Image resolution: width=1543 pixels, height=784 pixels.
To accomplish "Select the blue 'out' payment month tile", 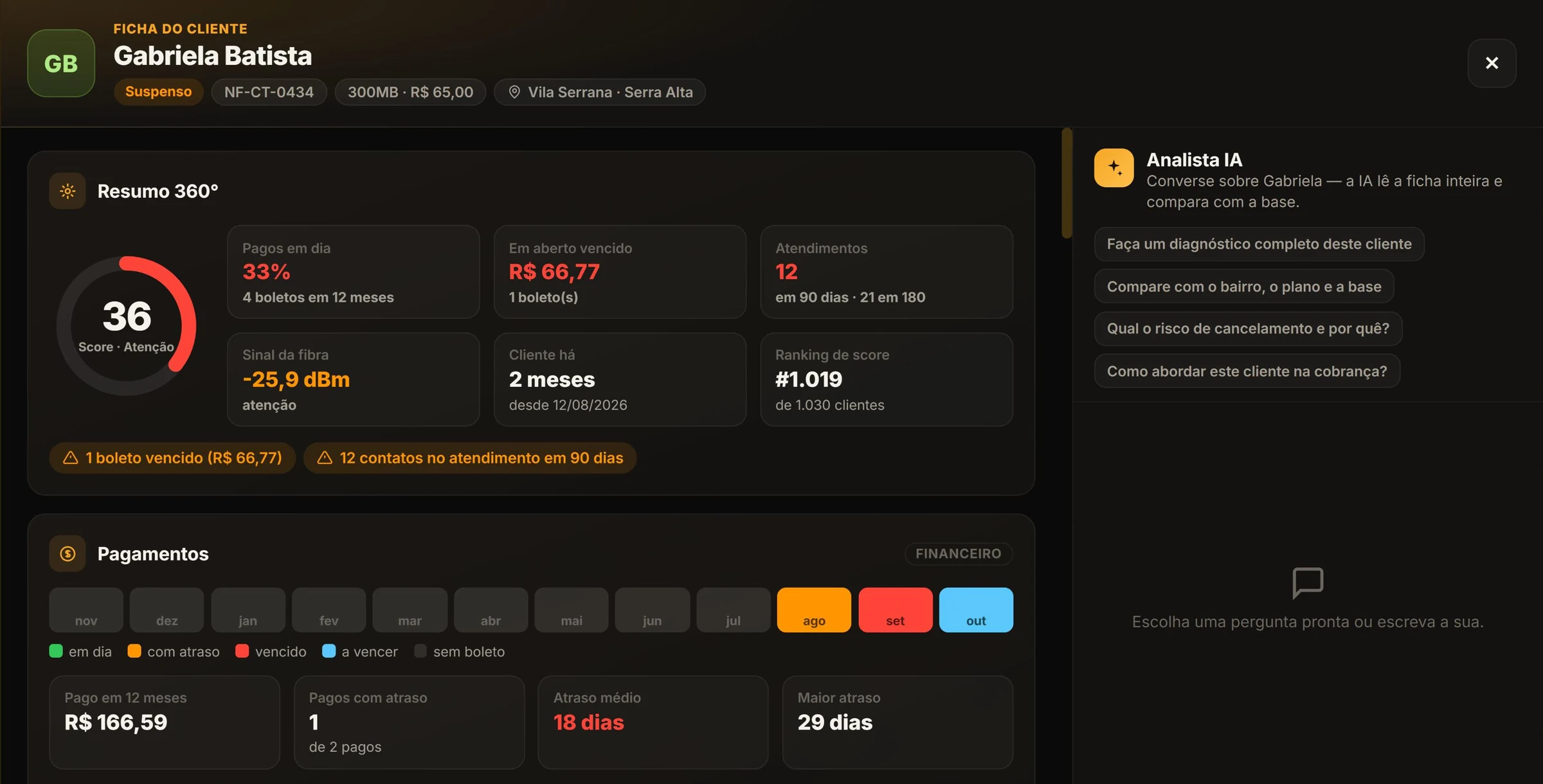I will click(x=976, y=610).
